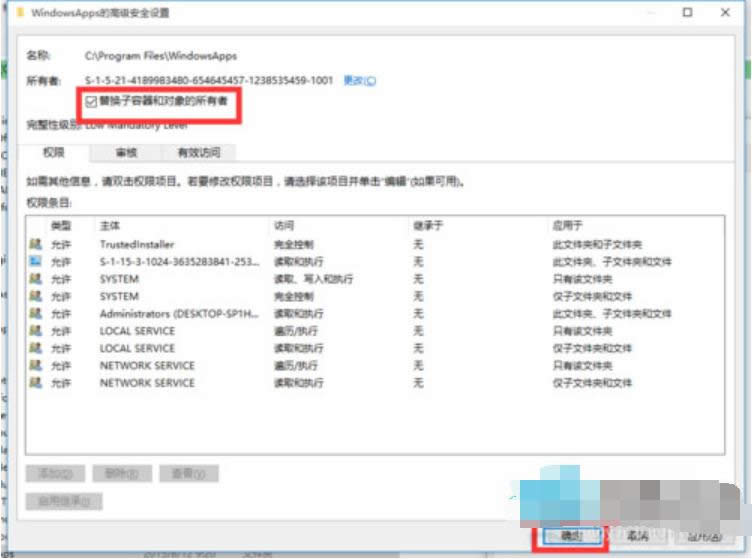Click the icon of LOCAL SERVICE 遍历/执行 row
Screen dimensions: 752x559
35,330
